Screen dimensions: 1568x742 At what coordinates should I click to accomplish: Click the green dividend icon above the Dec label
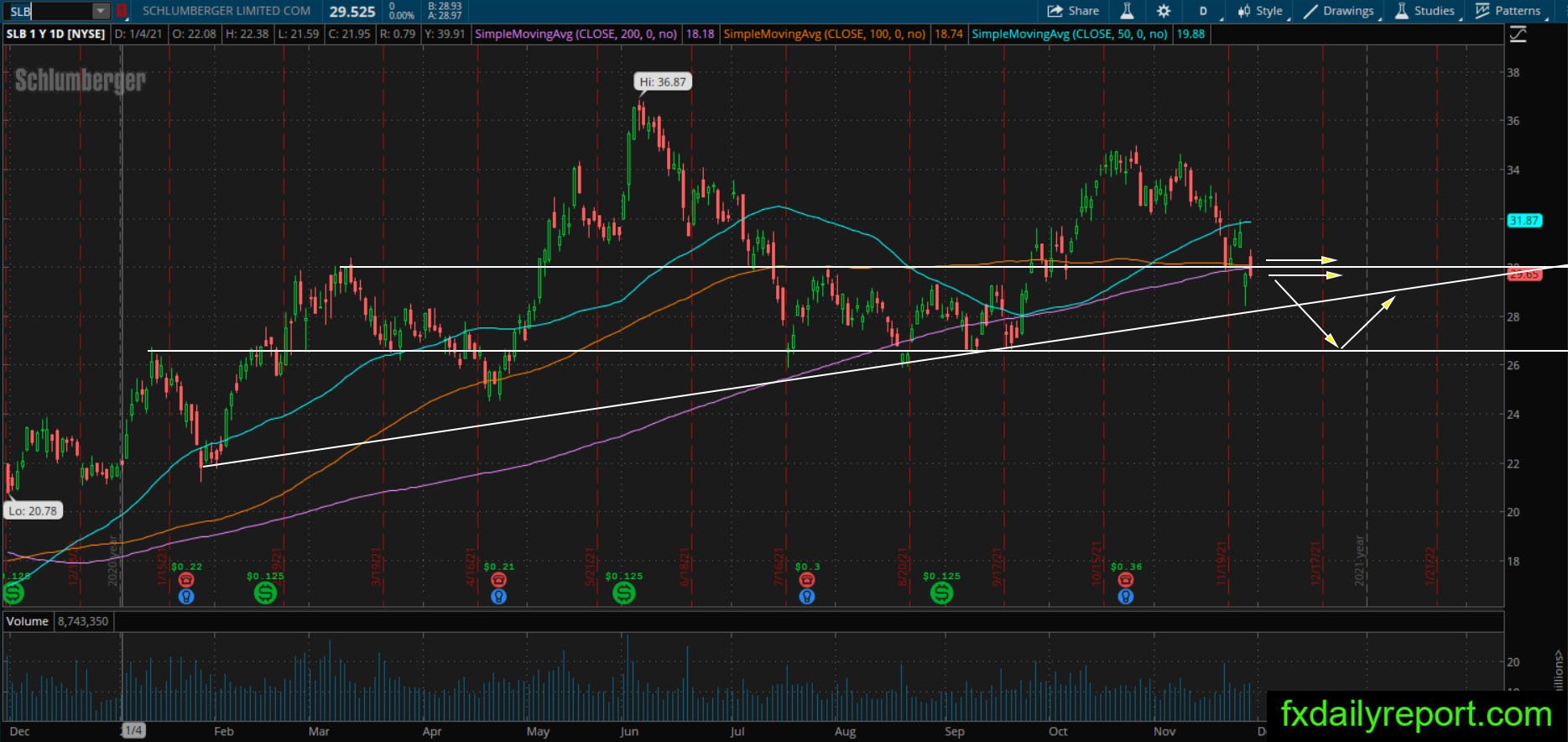click(x=13, y=593)
